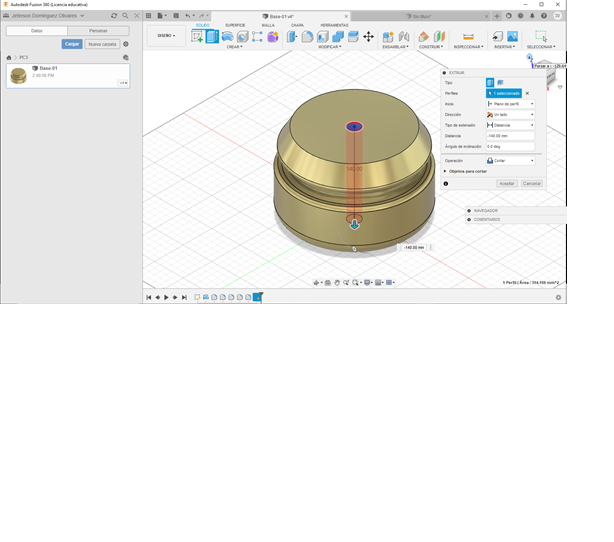The width and height of the screenshot is (614, 542).
Task: Select the solid extrude Type option
Action: point(490,83)
